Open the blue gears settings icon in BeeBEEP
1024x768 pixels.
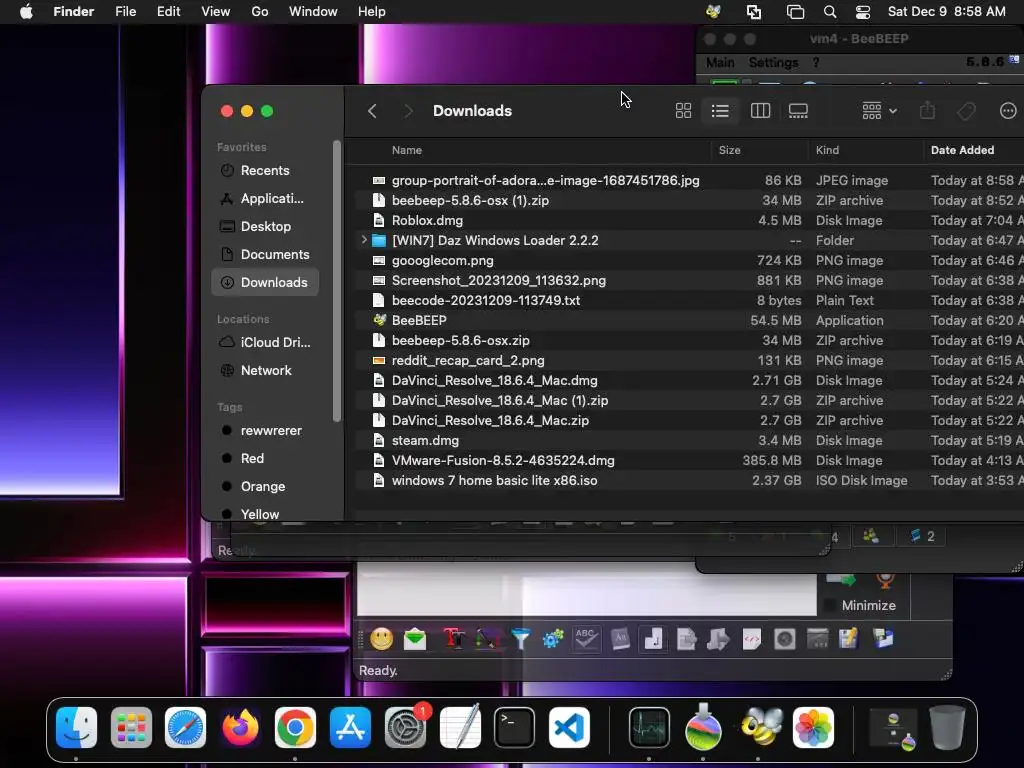(x=553, y=639)
